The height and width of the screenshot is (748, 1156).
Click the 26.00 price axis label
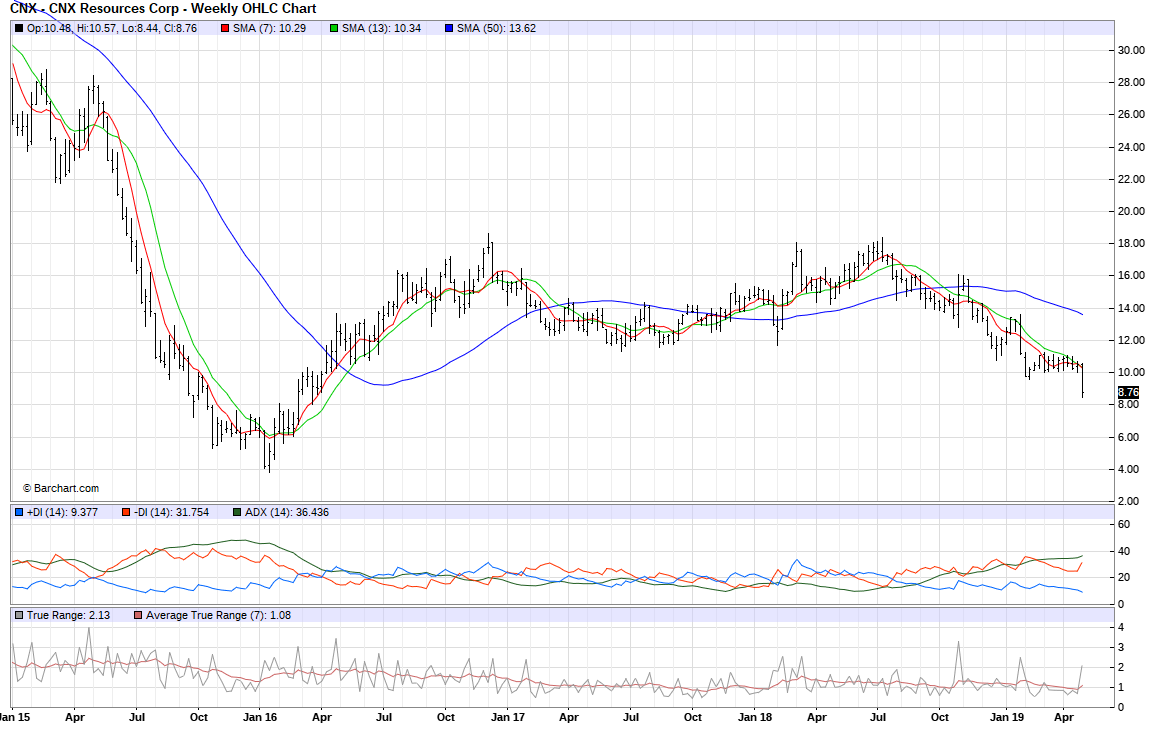click(1131, 115)
